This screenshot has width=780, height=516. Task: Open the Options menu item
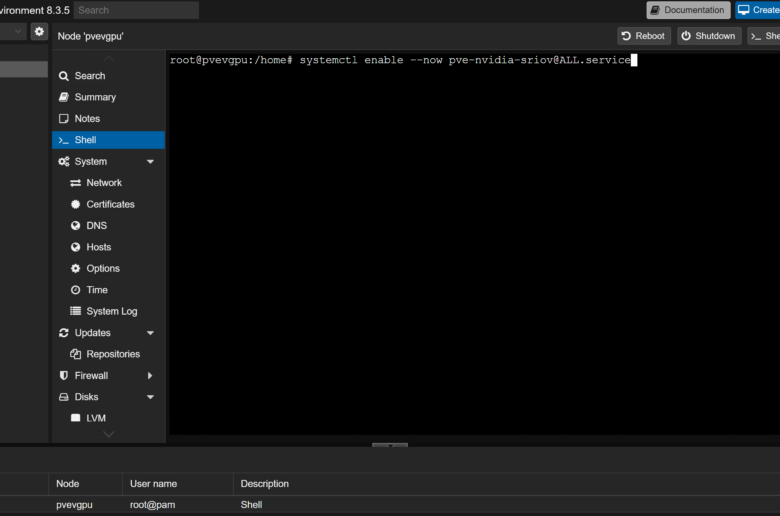(x=108, y=268)
